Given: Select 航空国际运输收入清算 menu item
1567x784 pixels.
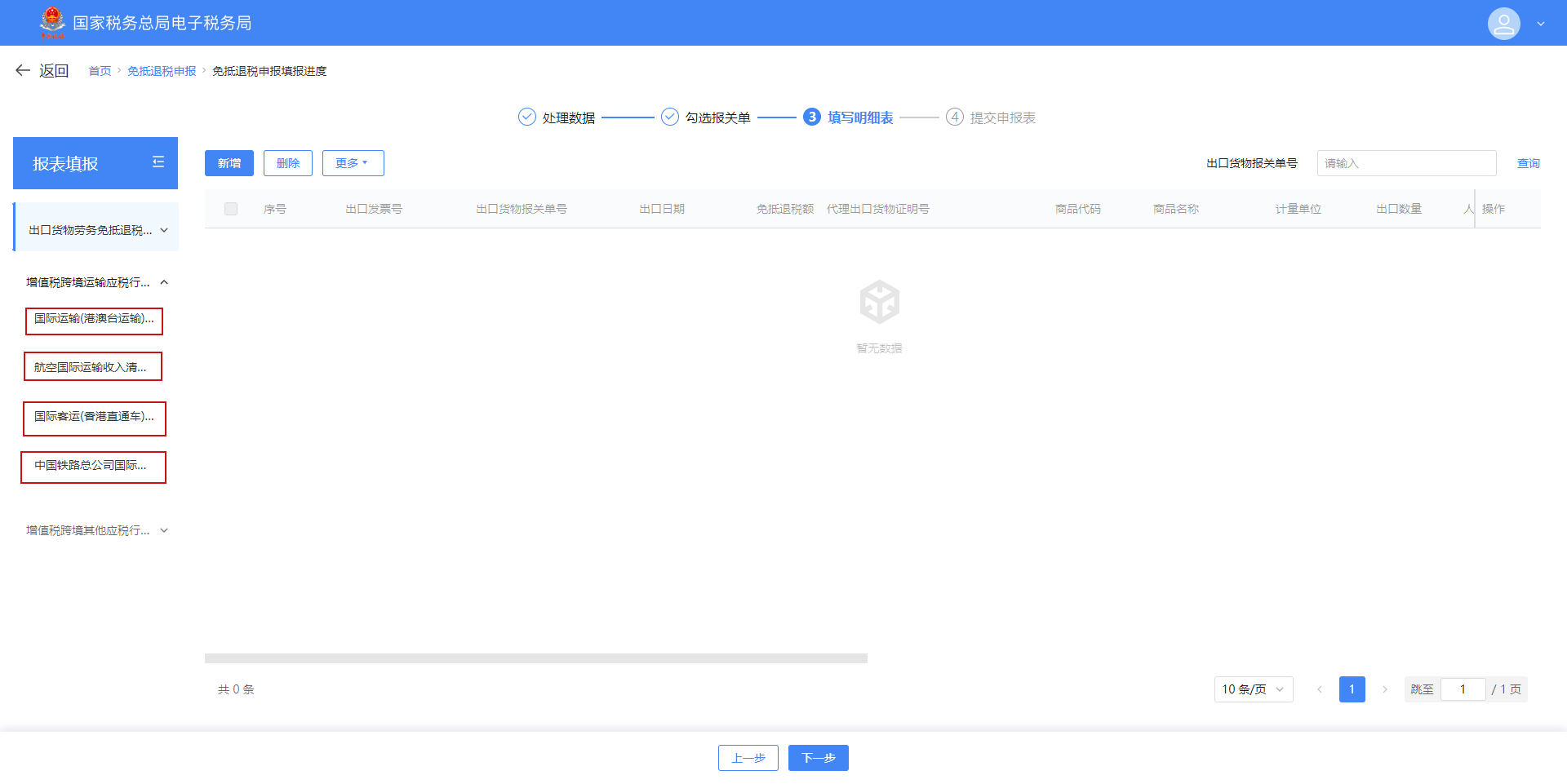Looking at the screenshot, I should pyautogui.click(x=92, y=367).
